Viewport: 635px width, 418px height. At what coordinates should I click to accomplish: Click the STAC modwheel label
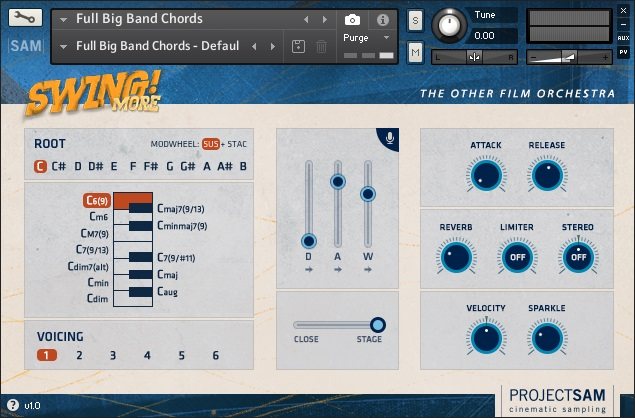click(x=237, y=144)
